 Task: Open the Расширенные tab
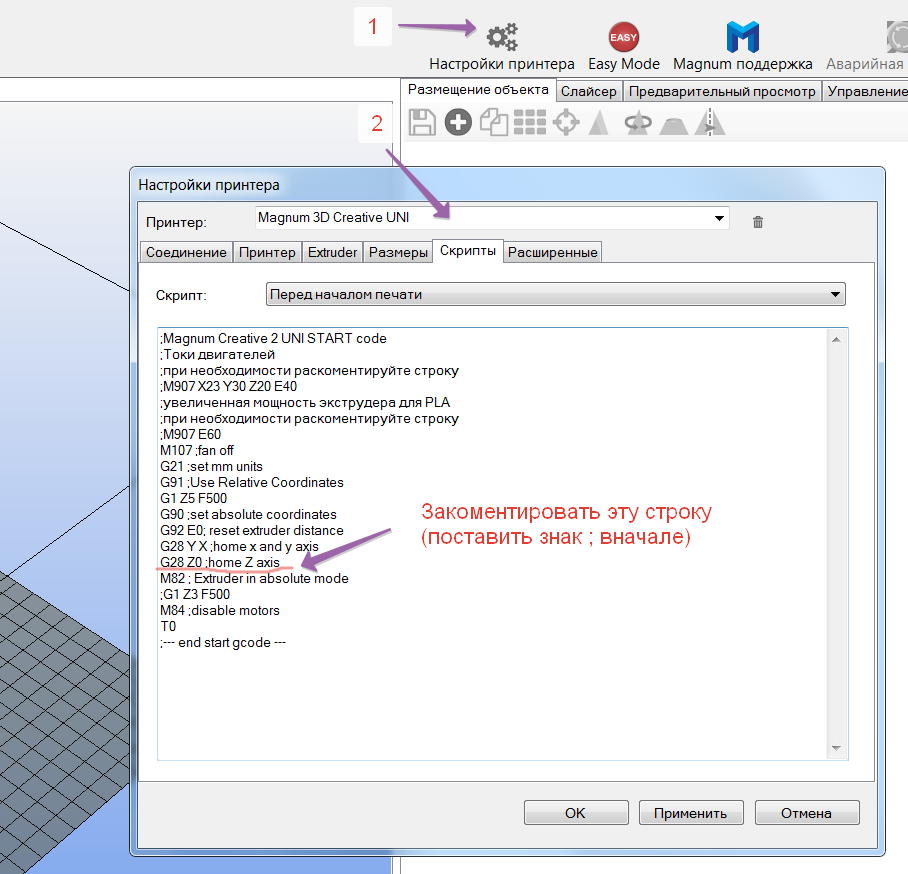552,253
